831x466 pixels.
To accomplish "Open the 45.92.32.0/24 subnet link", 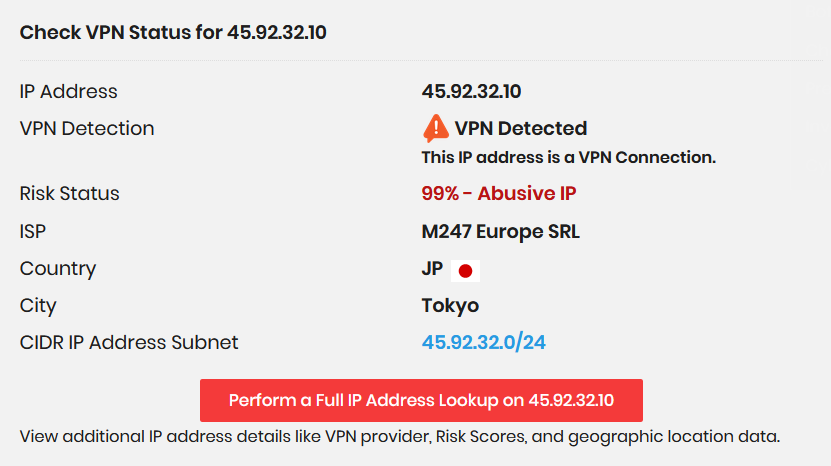I will coord(483,343).
